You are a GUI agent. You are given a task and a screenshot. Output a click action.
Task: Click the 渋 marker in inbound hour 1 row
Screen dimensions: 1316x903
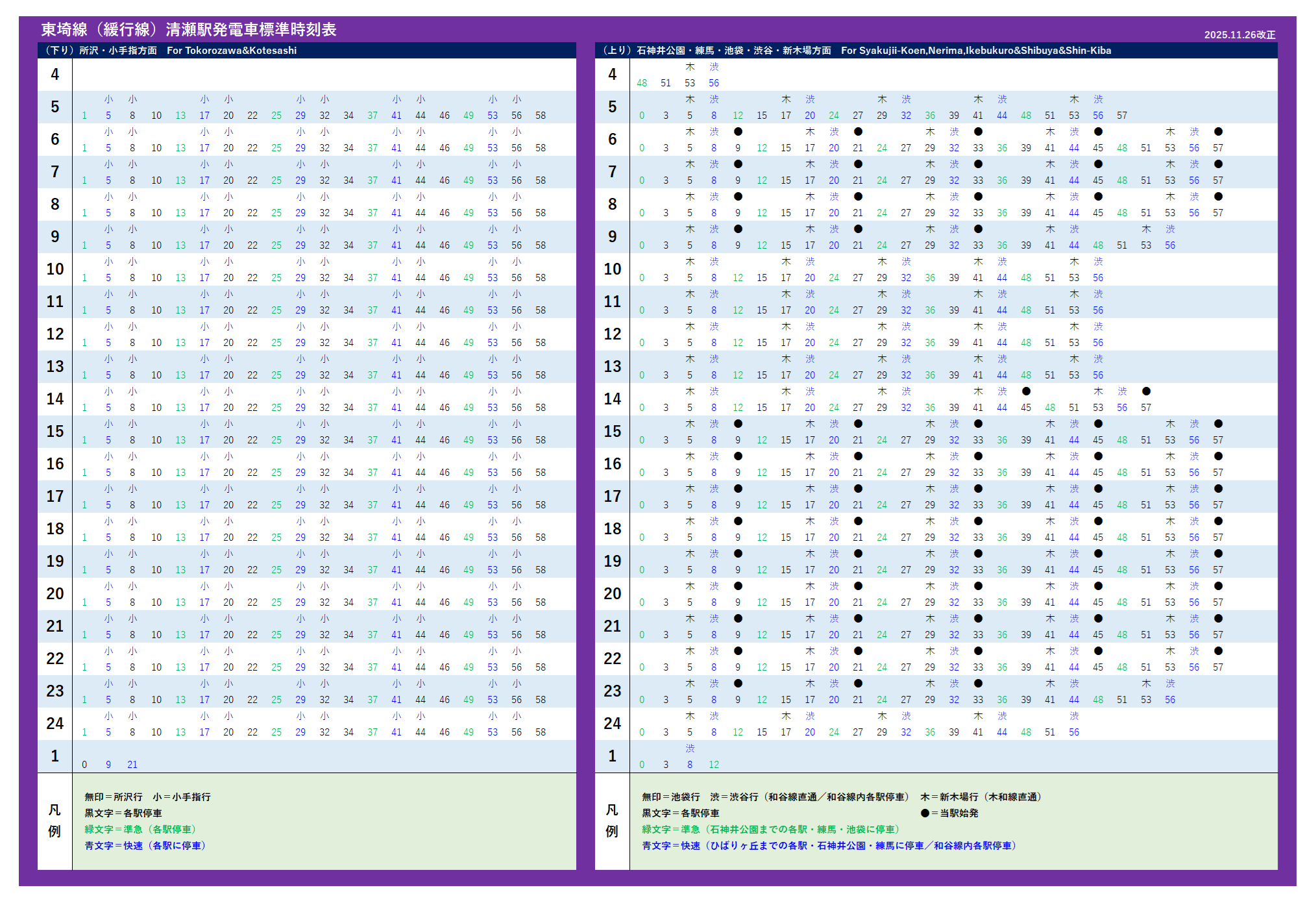pyautogui.click(x=690, y=748)
